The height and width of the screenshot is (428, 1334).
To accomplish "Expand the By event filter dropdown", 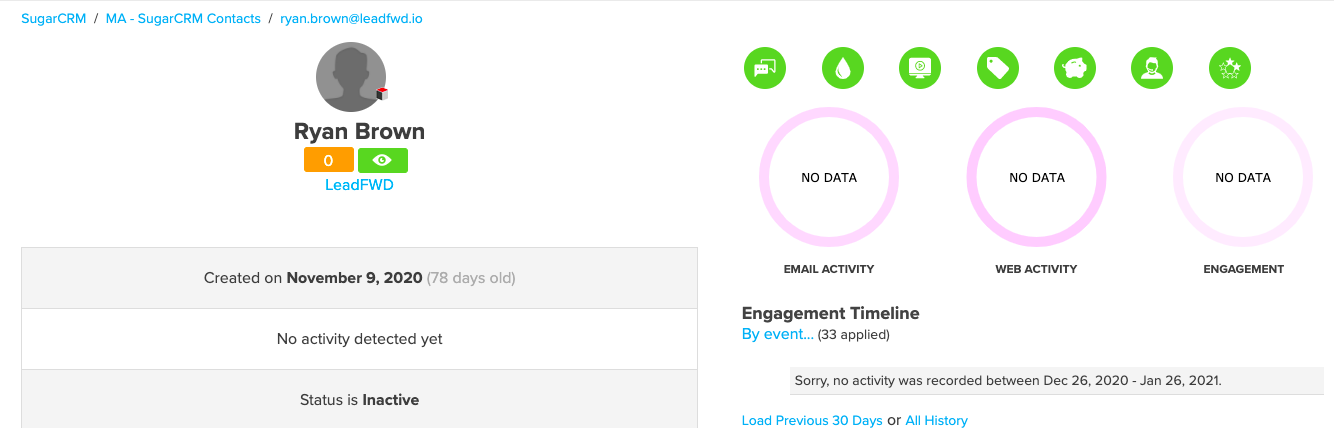I will click(x=778, y=334).
